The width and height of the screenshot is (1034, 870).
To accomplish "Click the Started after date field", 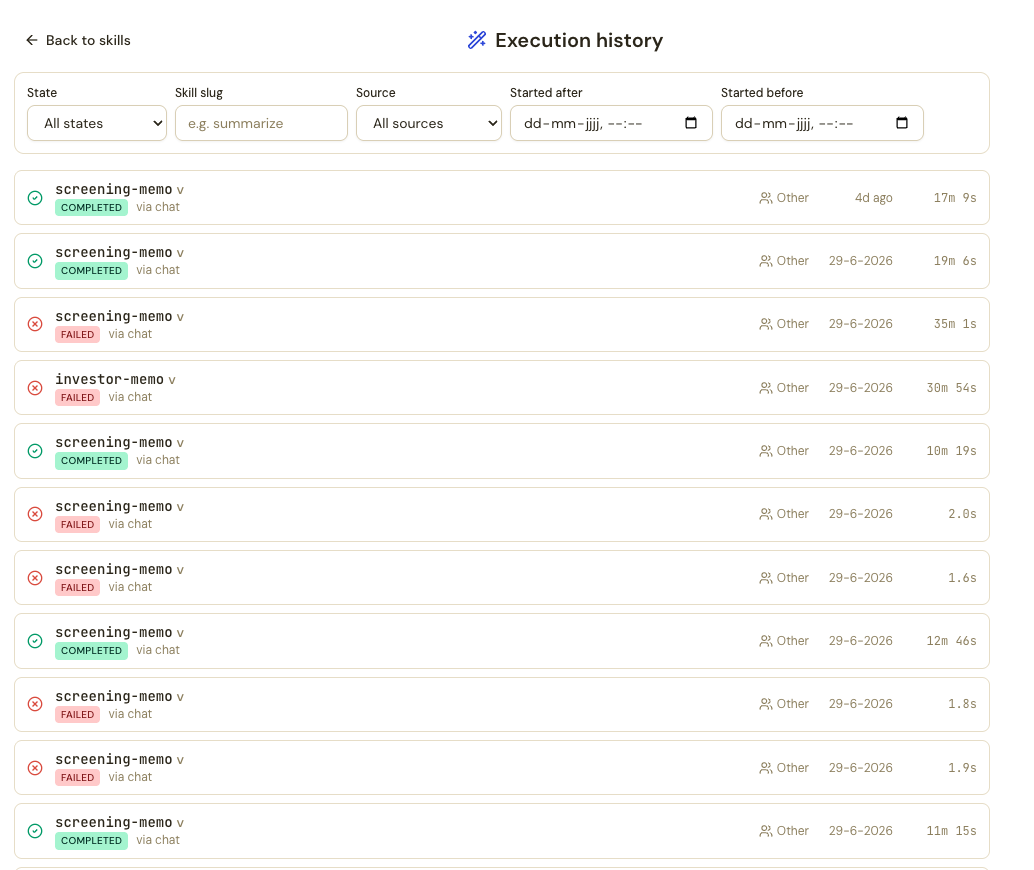I will click(x=611, y=123).
